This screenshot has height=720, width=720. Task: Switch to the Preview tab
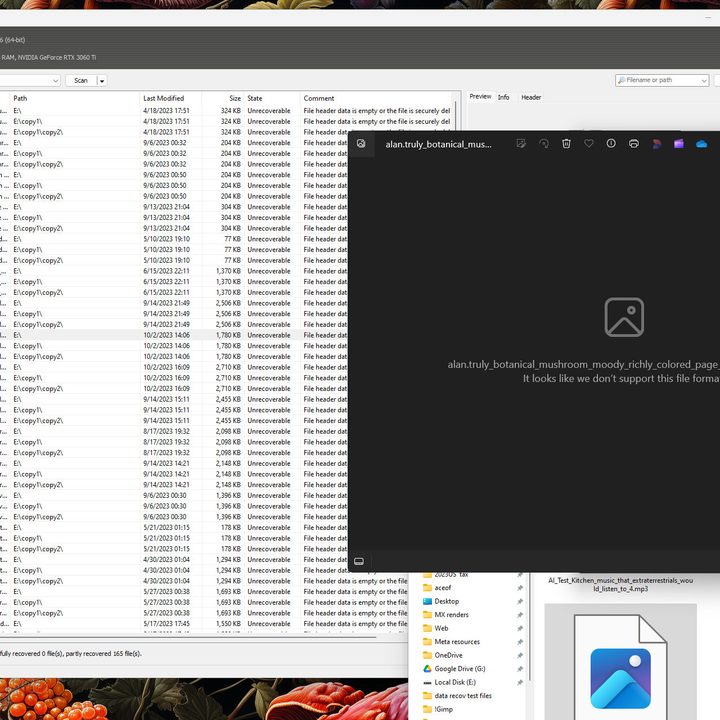pos(480,96)
